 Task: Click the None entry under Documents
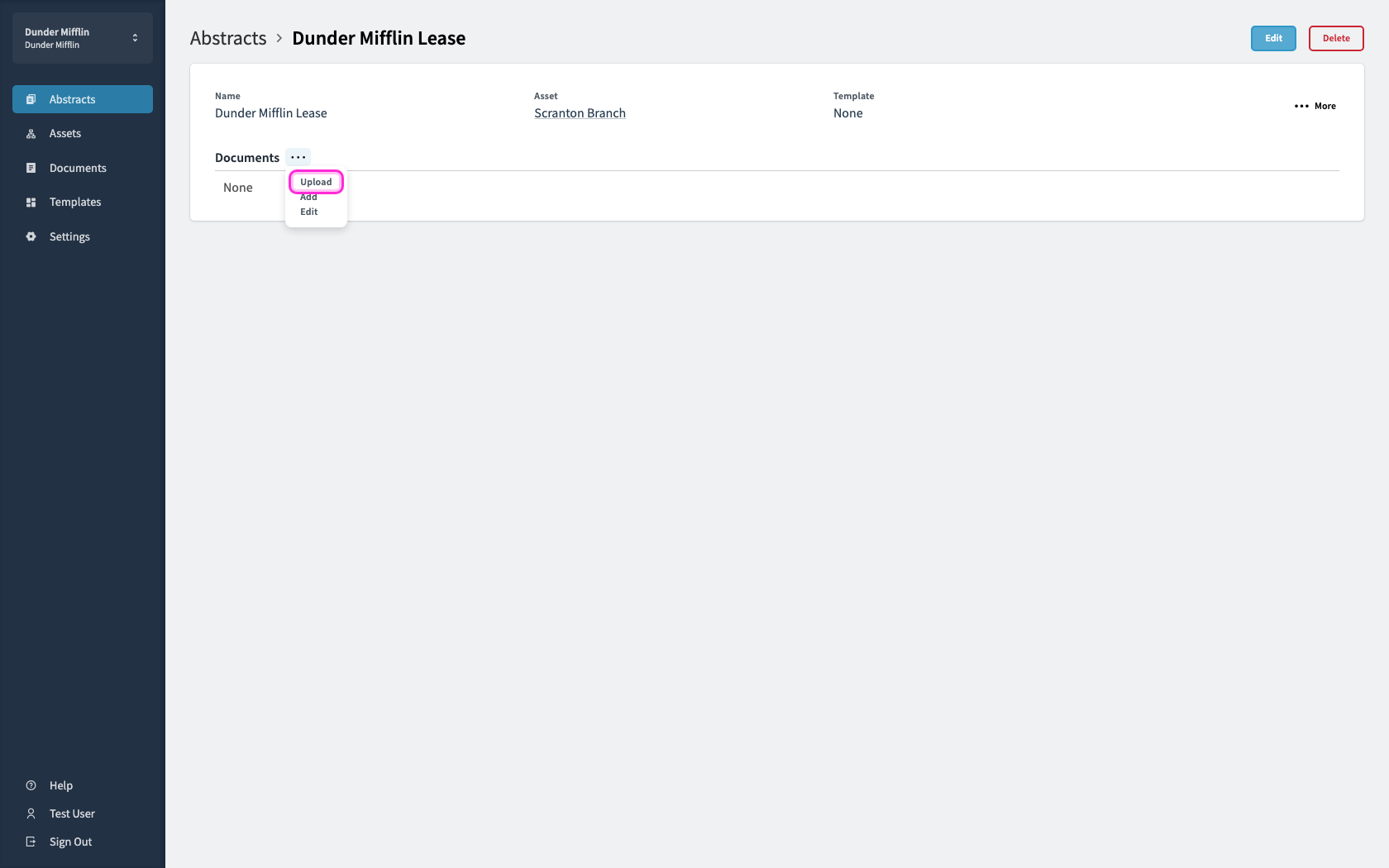[x=238, y=188]
